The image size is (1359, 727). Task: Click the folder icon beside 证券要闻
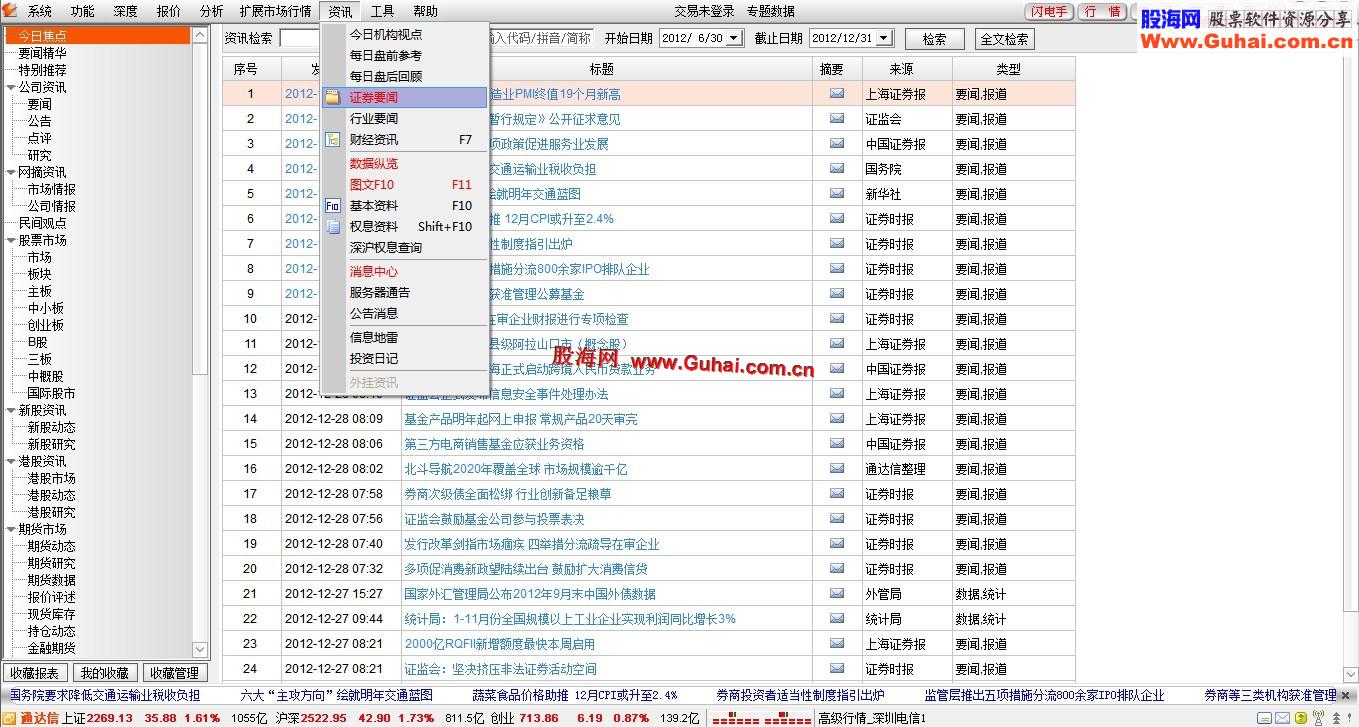tap(333, 98)
